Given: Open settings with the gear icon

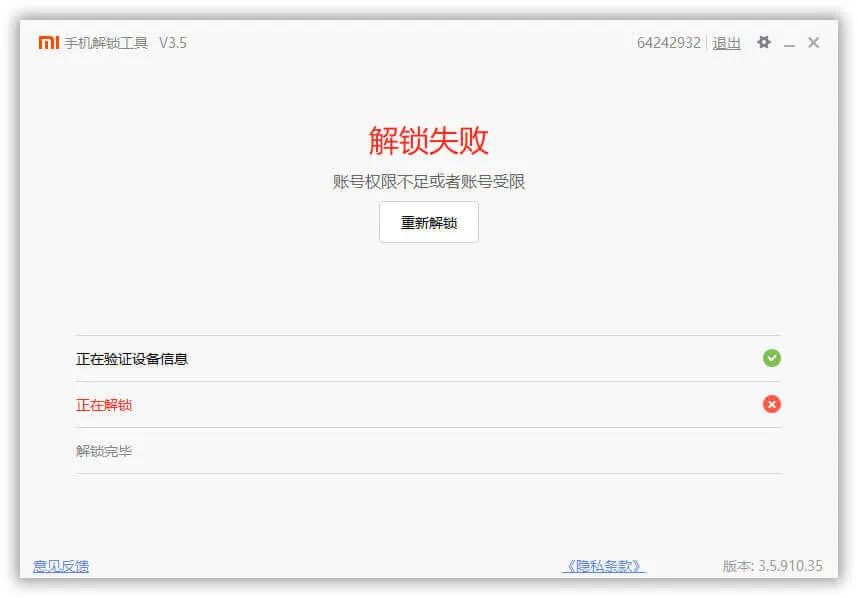Looking at the screenshot, I should click(764, 43).
